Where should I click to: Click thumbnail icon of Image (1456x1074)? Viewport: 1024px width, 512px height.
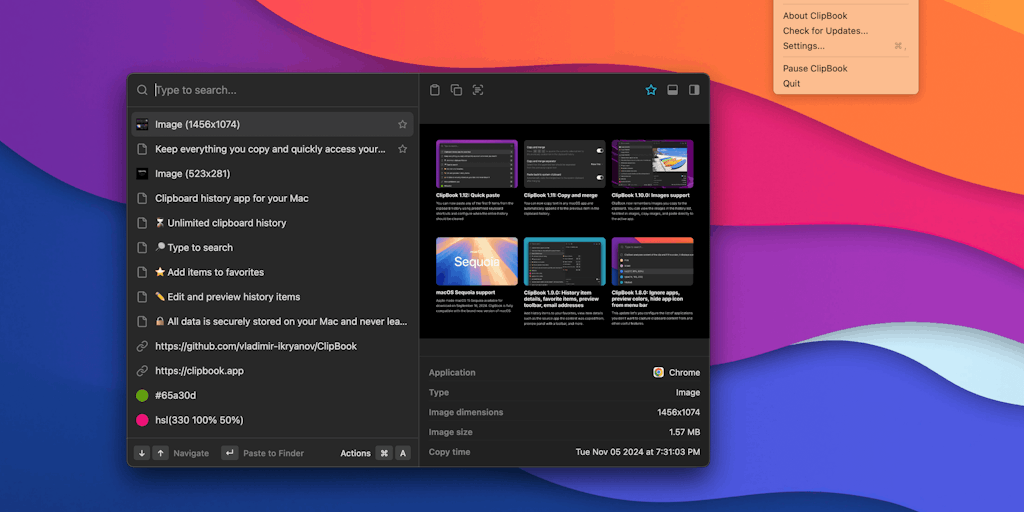click(x=142, y=124)
